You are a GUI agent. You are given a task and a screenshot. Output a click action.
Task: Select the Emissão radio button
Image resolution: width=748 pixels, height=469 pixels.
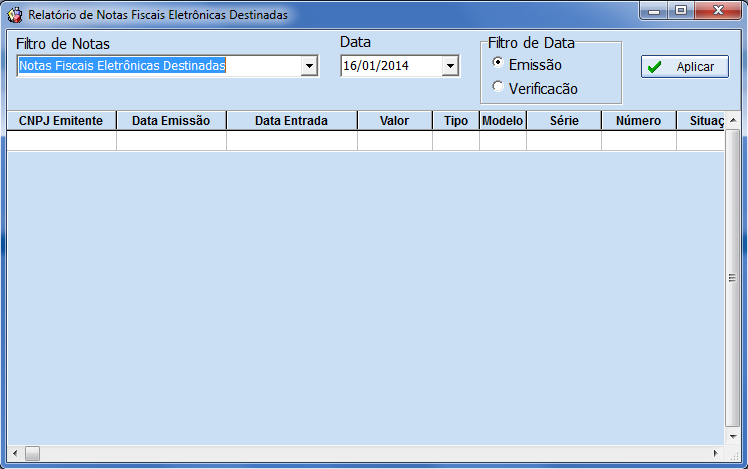[x=499, y=64]
